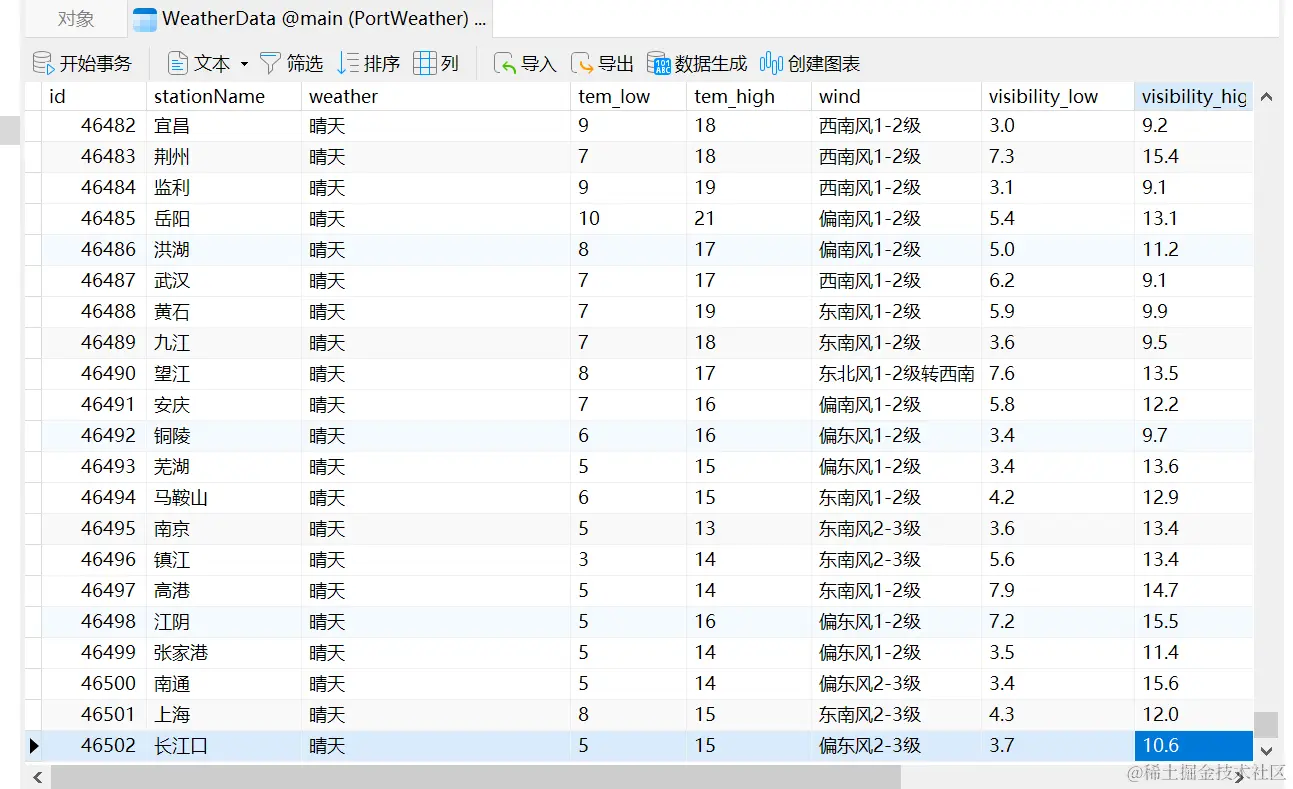Select station name cell 上海

(x=224, y=714)
